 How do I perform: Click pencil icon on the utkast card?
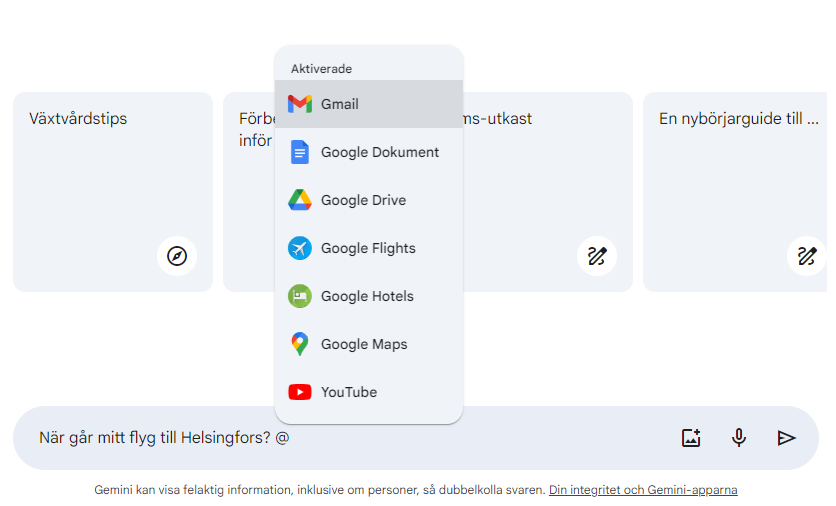(x=597, y=256)
